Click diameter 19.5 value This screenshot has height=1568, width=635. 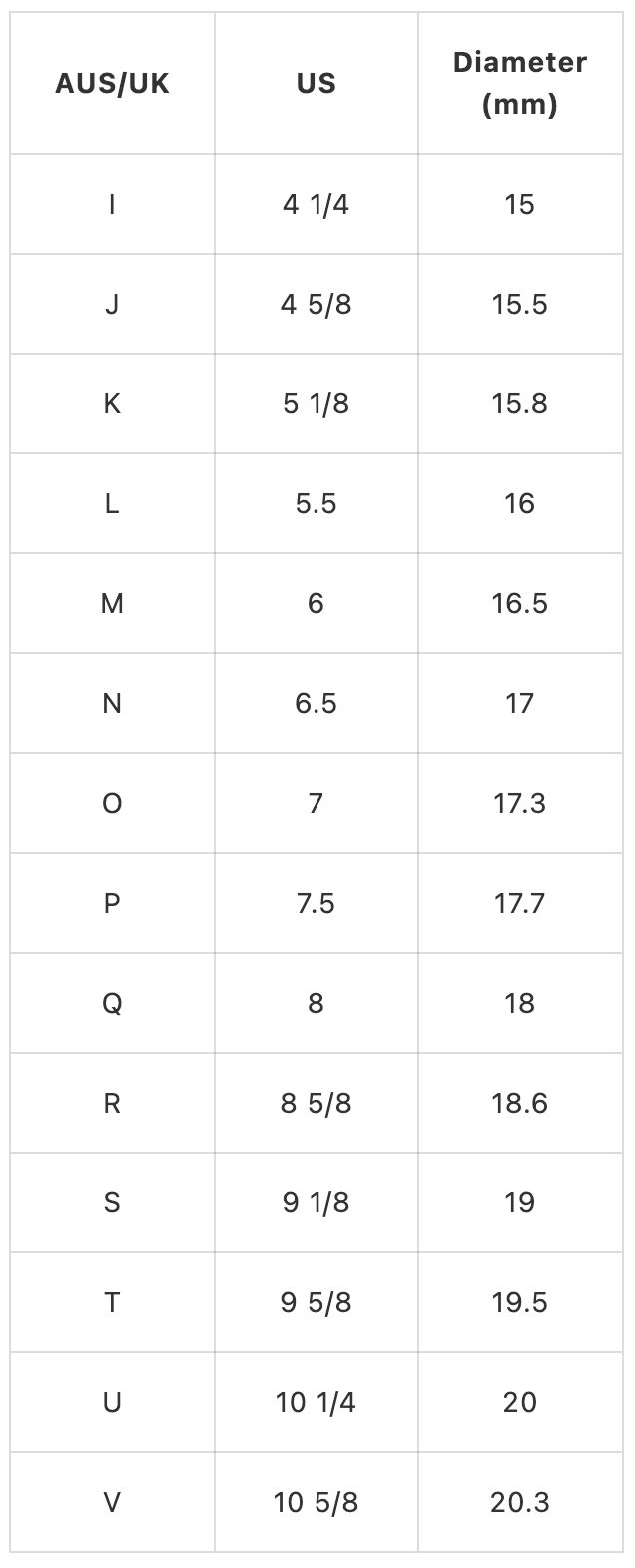(519, 1302)
